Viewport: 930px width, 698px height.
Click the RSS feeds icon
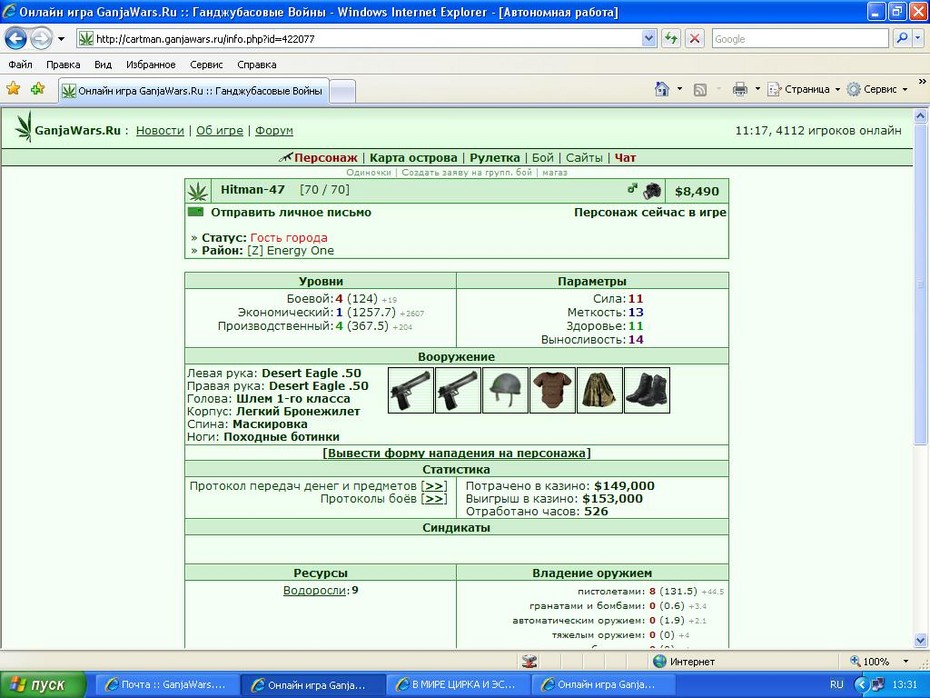point(700,90)
